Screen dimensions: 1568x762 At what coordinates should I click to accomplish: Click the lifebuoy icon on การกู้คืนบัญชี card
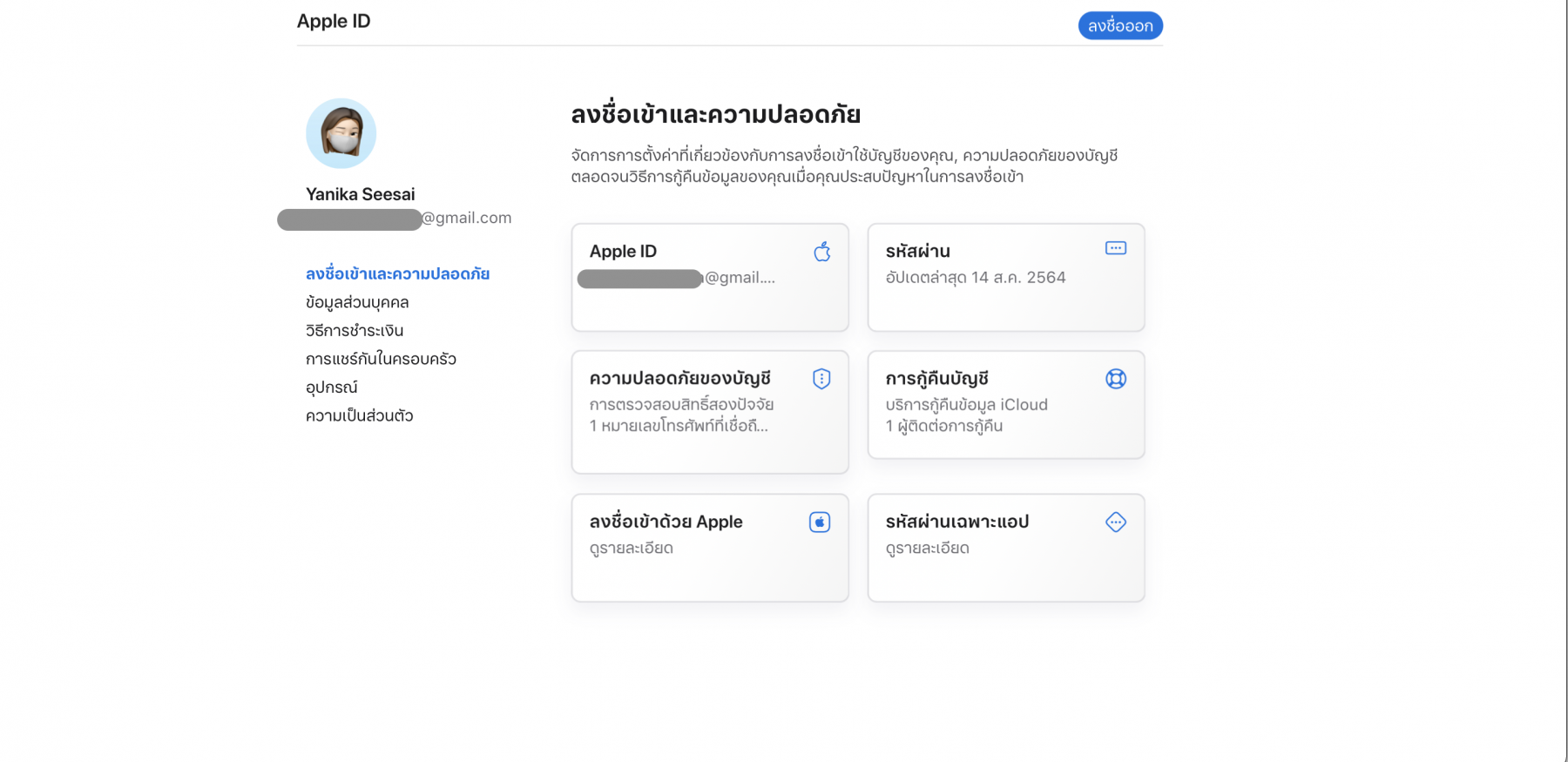tap(1116, 379)
